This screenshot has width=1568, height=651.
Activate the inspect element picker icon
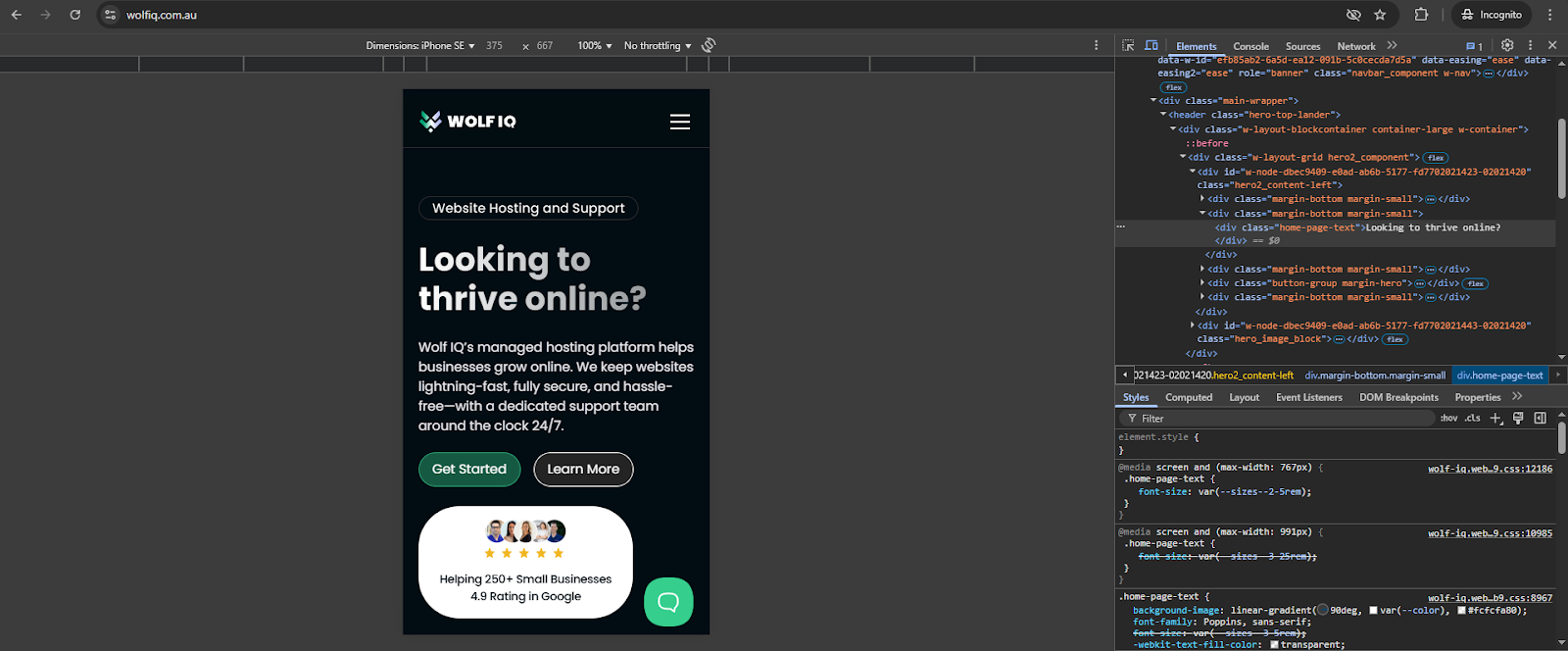coord(1128,45)
